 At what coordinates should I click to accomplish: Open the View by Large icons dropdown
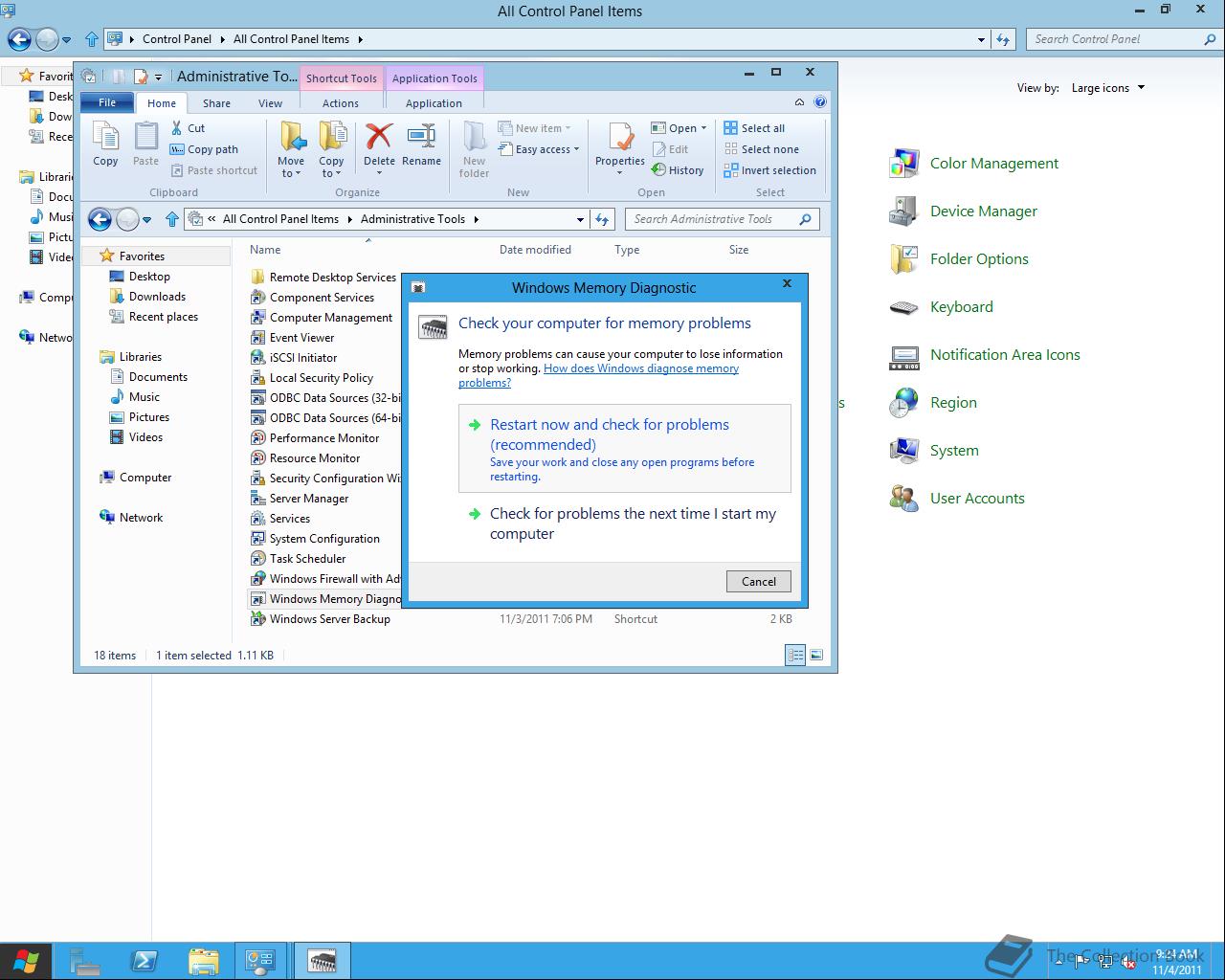click(x=1108, y=88)
